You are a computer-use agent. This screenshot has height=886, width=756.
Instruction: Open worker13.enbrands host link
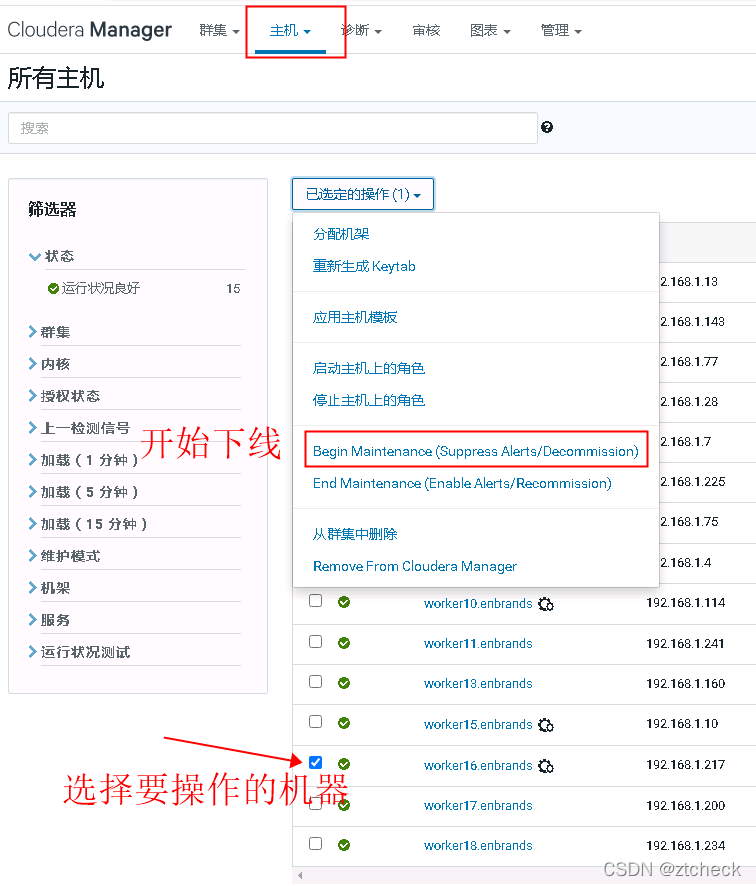pos(478,684)
